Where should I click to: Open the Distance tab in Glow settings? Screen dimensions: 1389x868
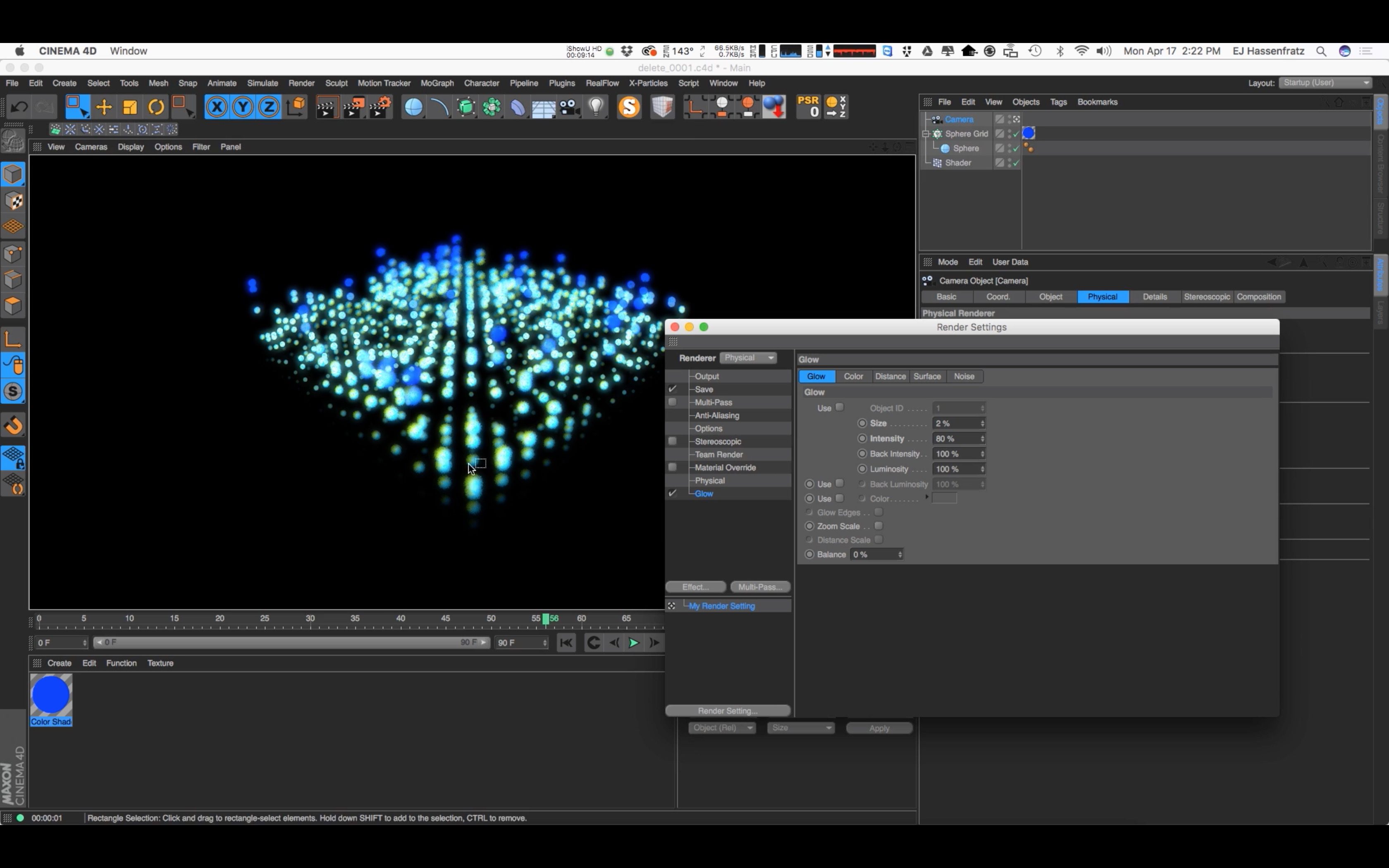[x=890, y=377]
